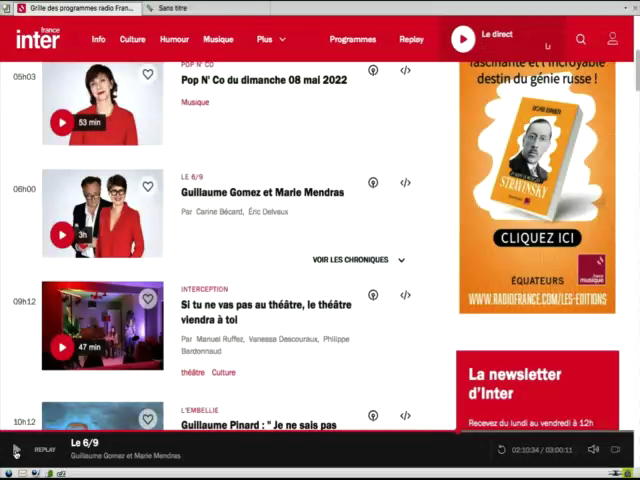Open author Carine Bécard
This screenshot has height=480, width=640.
220,211
